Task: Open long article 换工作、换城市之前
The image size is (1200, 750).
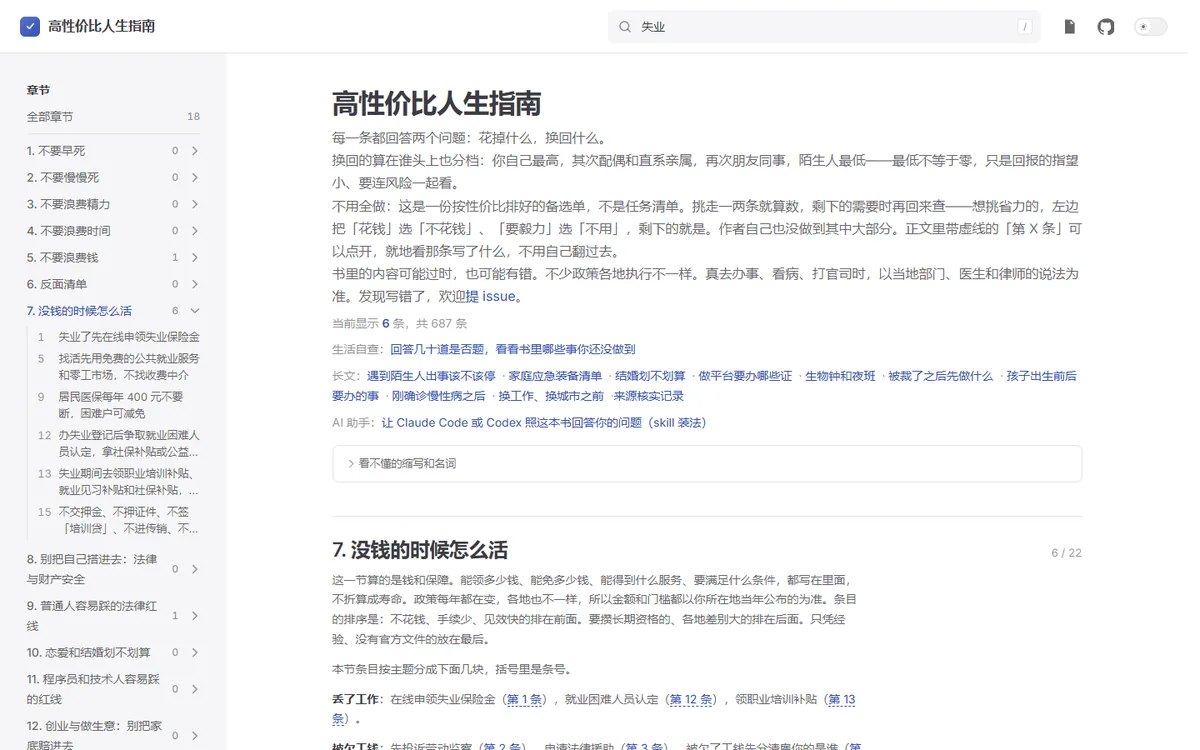Action: pos(551,396)
